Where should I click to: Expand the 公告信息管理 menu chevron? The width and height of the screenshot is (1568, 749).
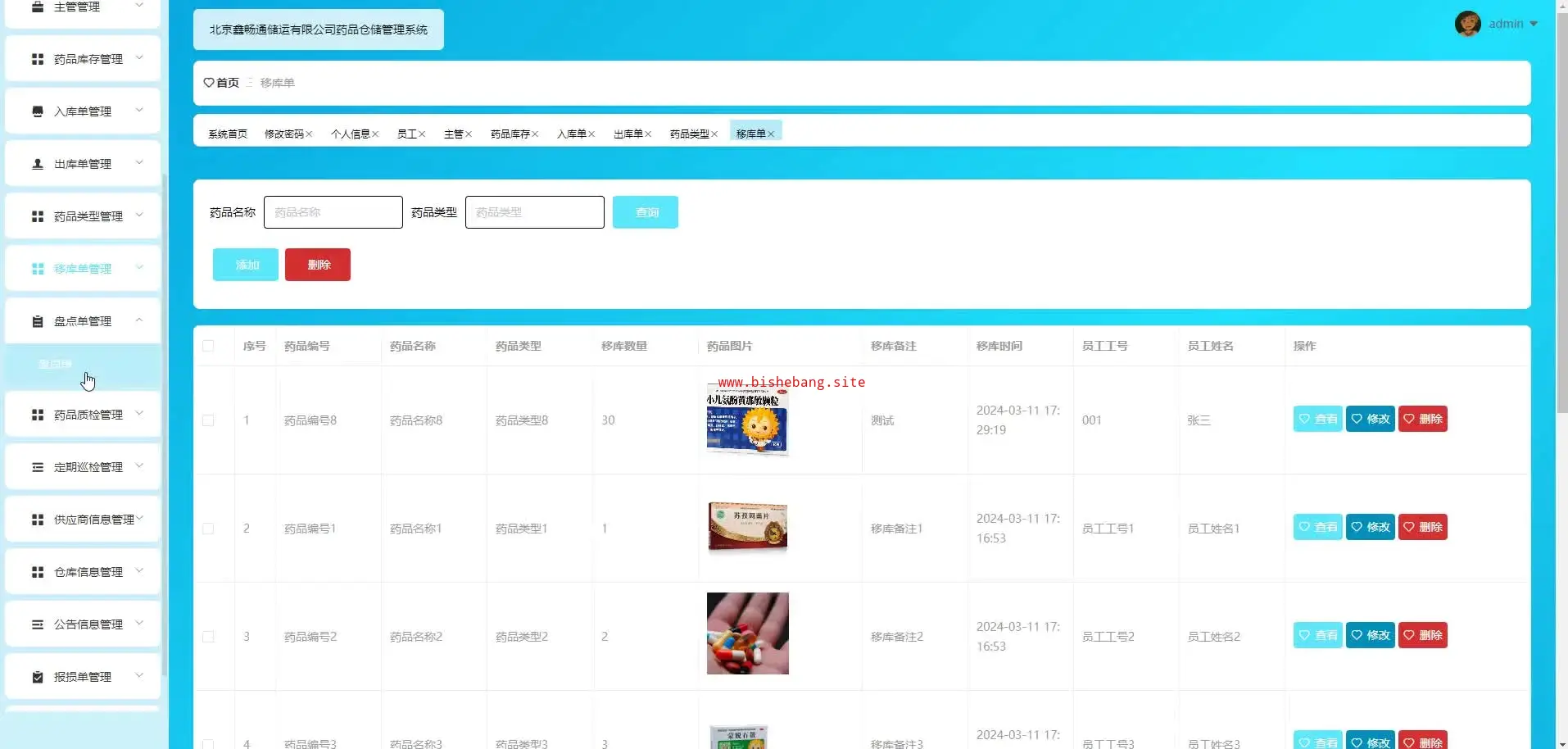tap(139, 623)
